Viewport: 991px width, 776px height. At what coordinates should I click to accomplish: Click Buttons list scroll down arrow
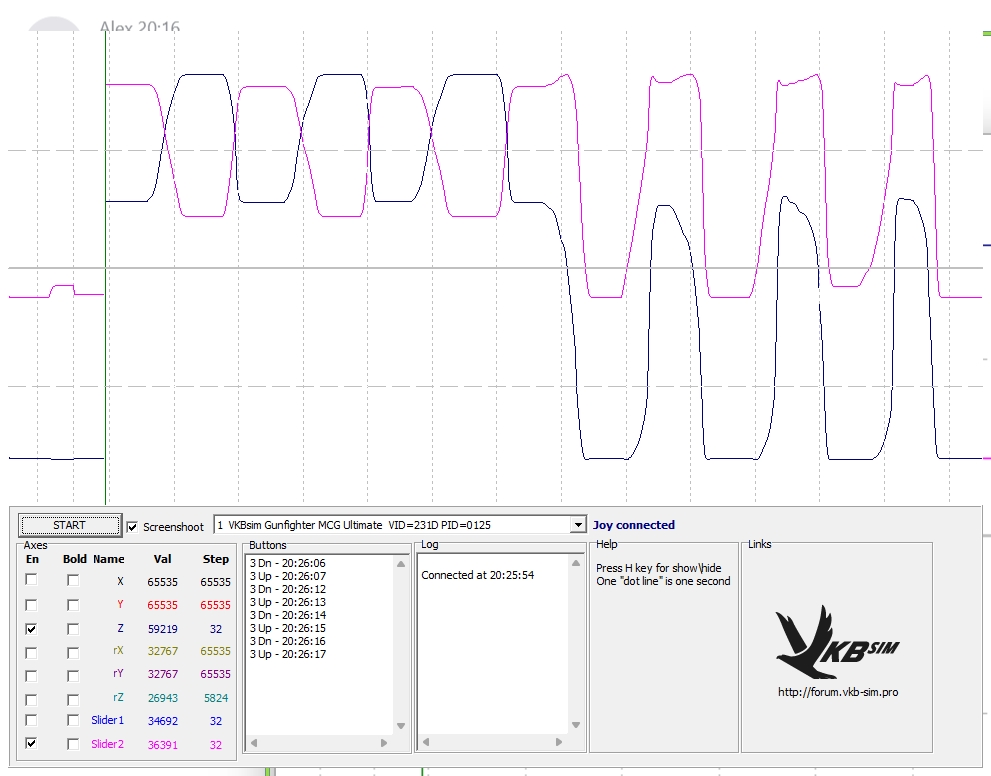pyautogui.click(x=400, y=727)
